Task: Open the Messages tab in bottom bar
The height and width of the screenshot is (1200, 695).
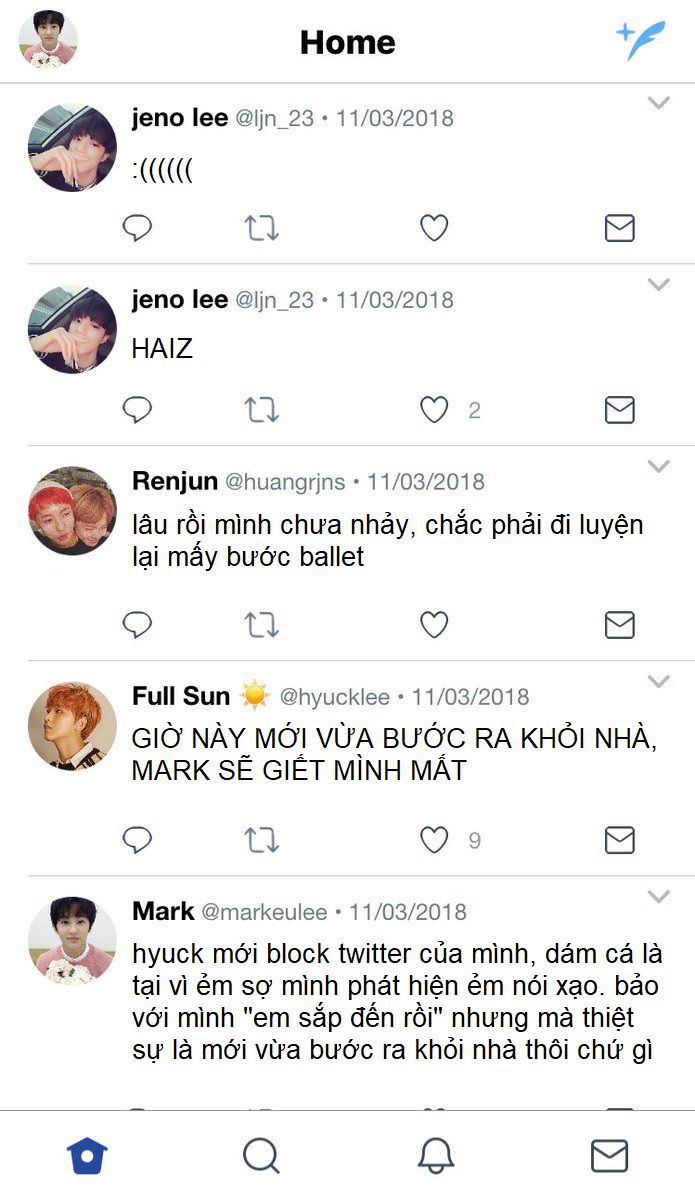Action: click(609, 1157)
